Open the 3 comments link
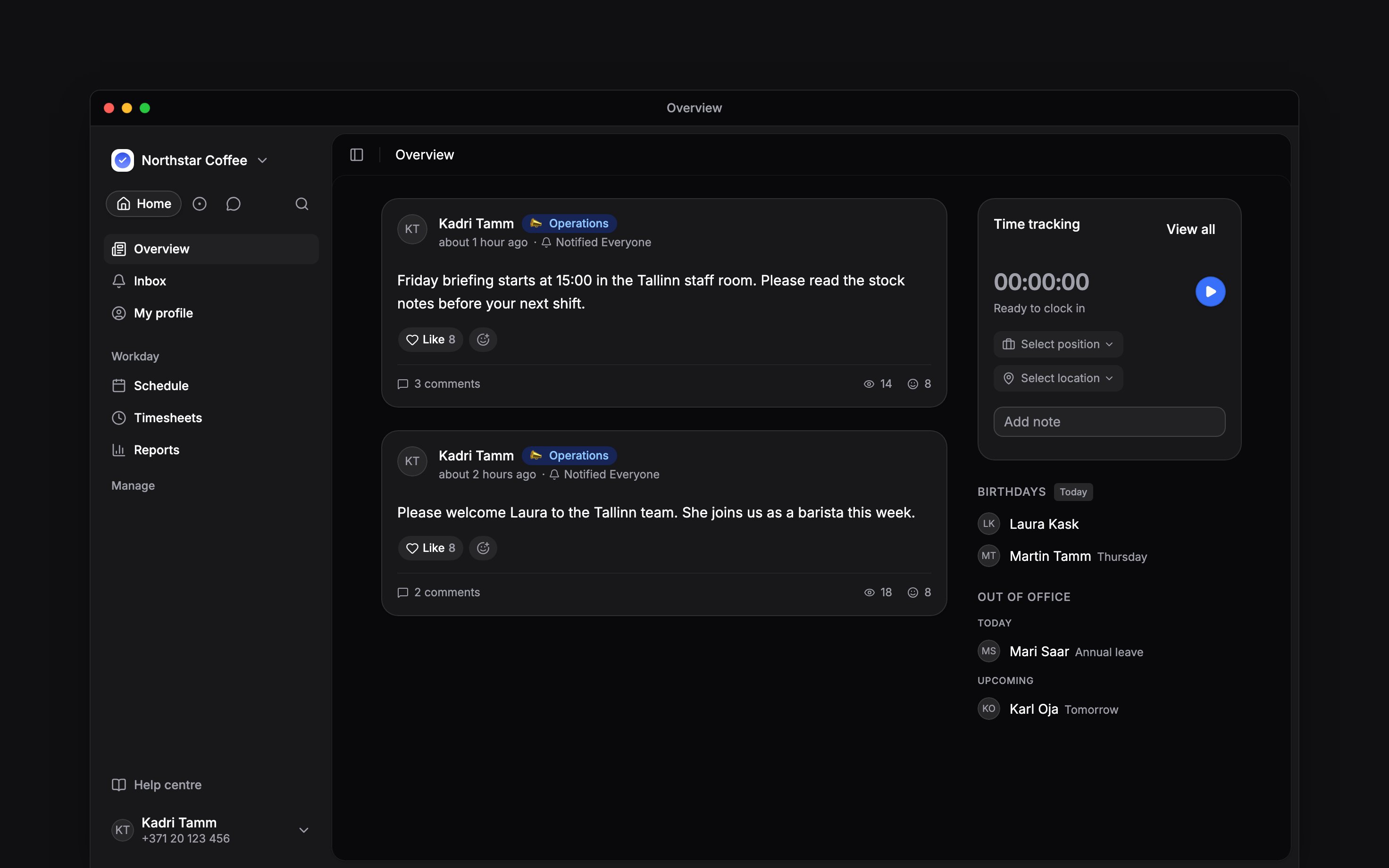The height and width of the screenshot is (868, 1389). (438, 384)
